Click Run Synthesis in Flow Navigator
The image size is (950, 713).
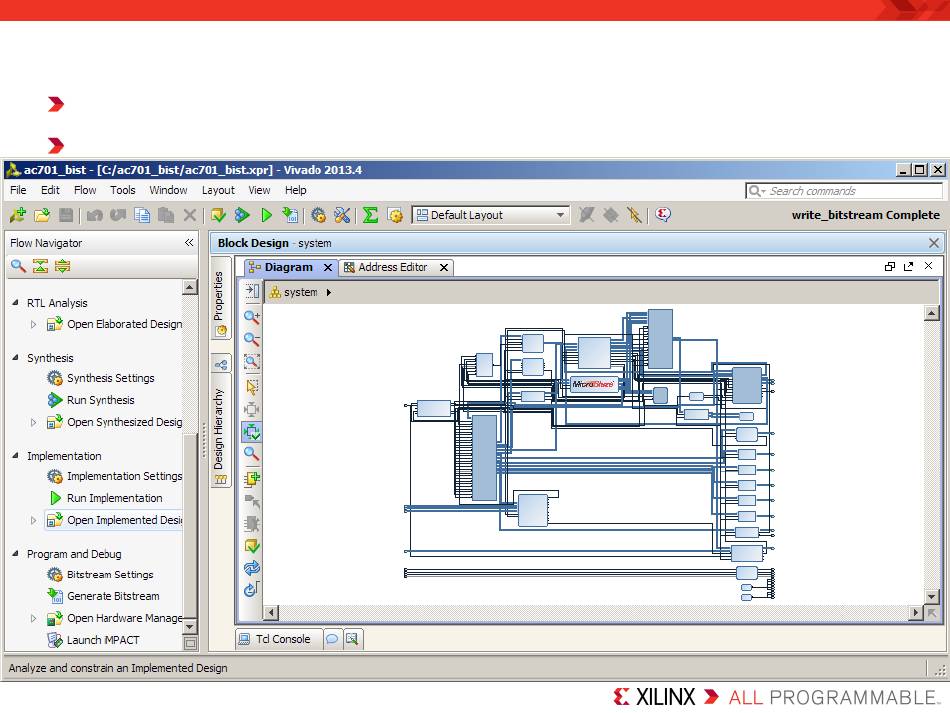(100, 400)
